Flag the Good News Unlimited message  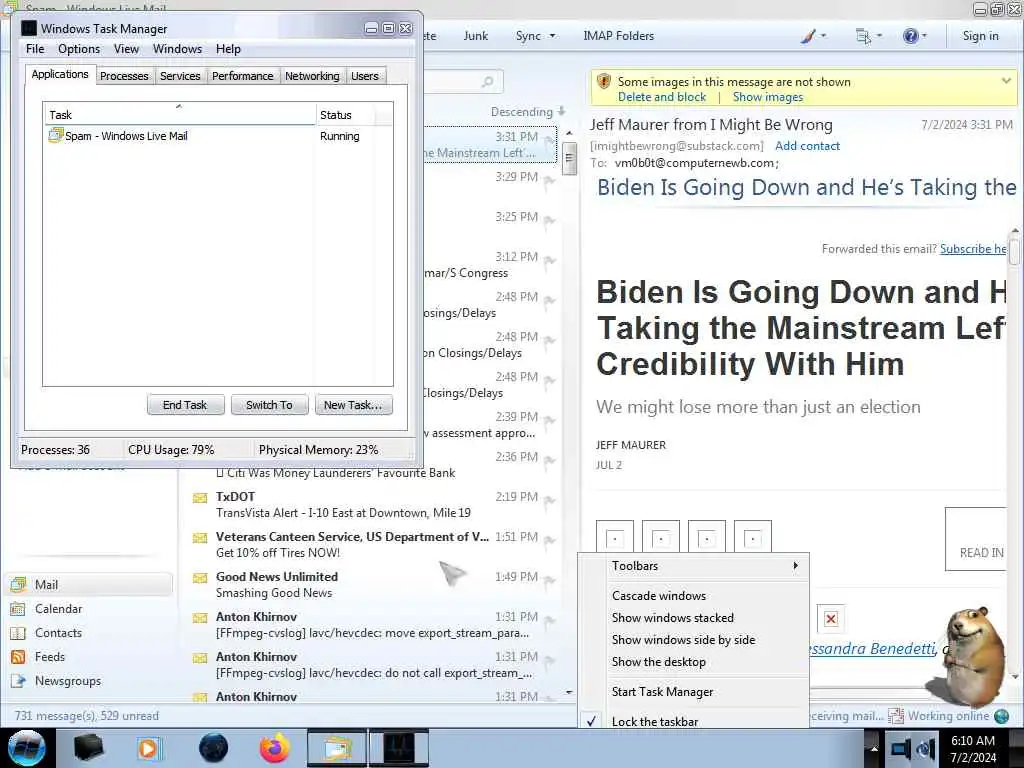(549, 581)
